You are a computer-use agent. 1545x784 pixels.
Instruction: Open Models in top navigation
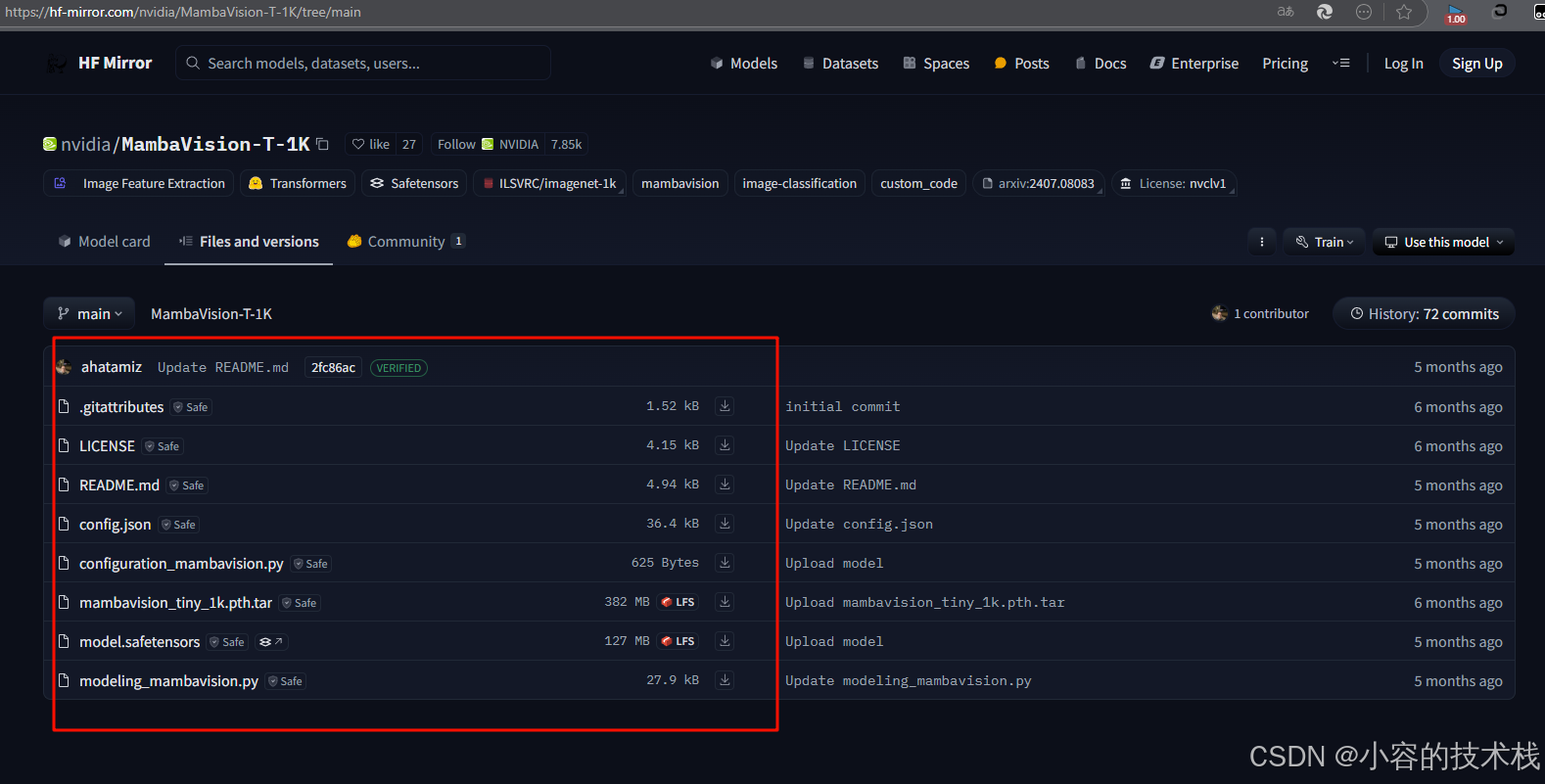tap(743, 63)
